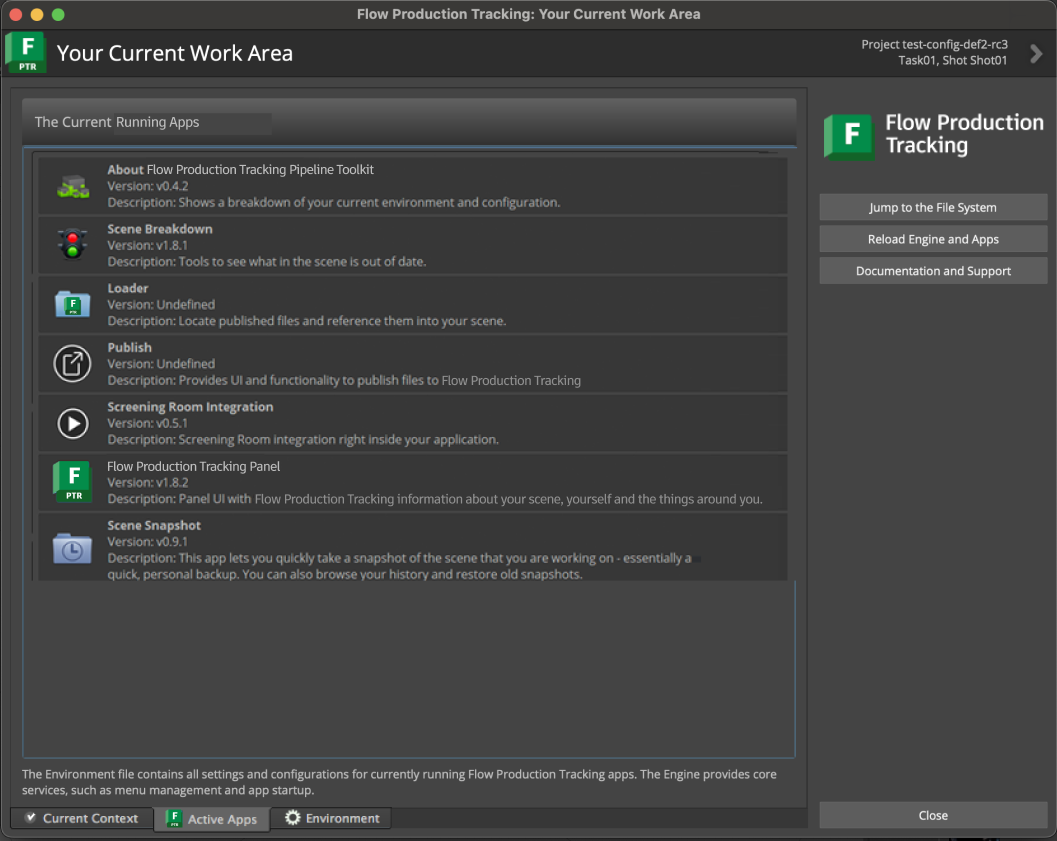Screen dimensions: 1057x841
Task: Select the Publish app title
Action: [129, 348]
